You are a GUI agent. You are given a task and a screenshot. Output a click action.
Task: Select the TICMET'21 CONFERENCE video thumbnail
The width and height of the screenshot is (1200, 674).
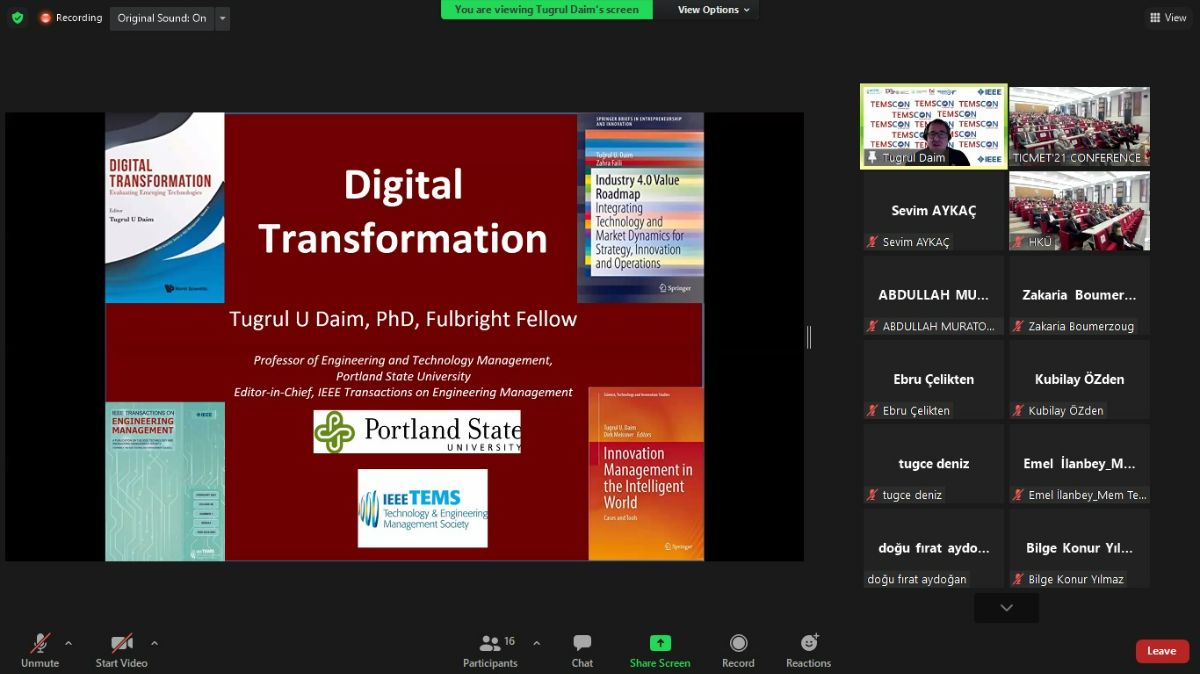(1079, 126)
